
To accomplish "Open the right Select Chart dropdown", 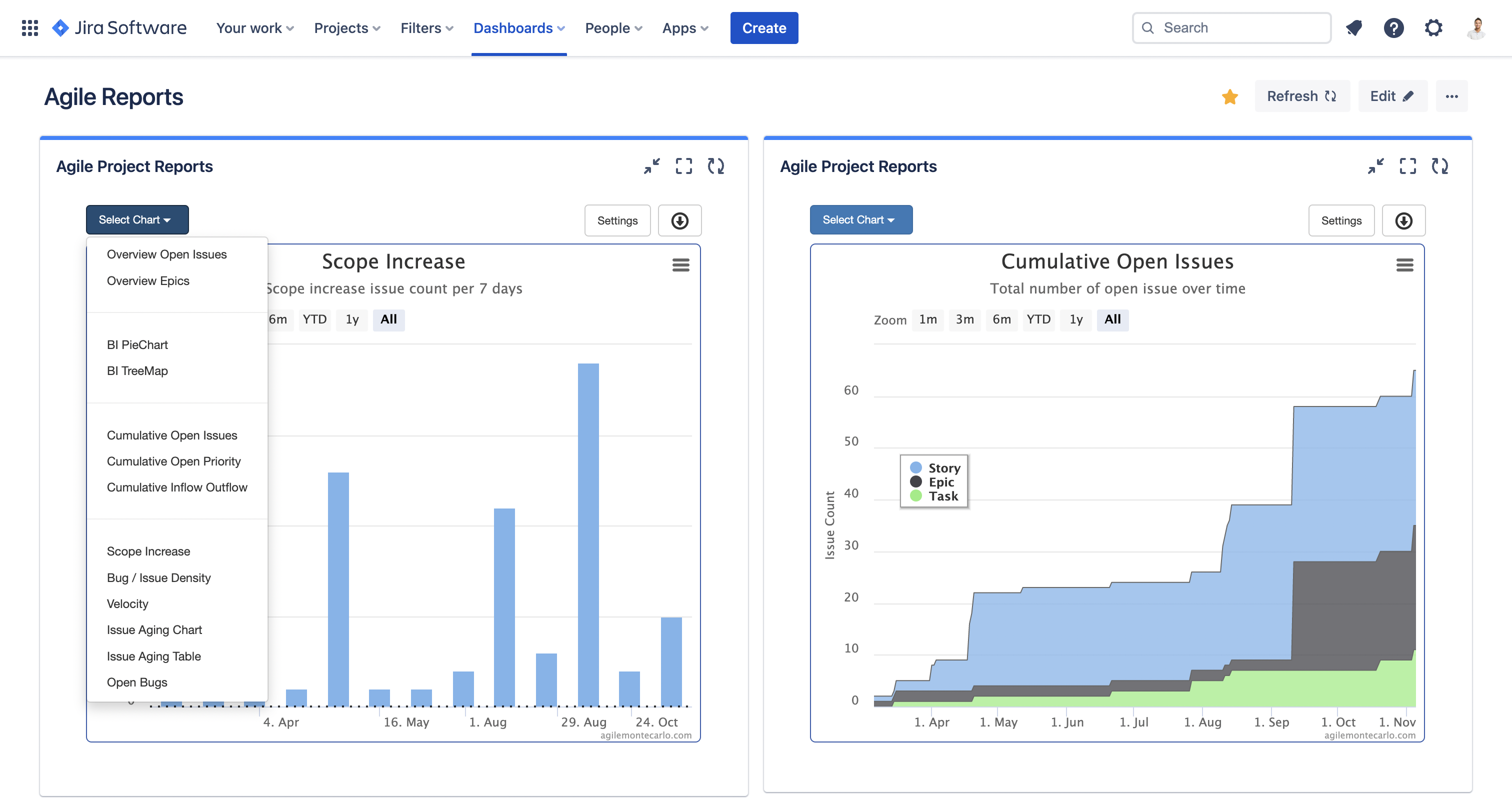I will tap(860, 219).
